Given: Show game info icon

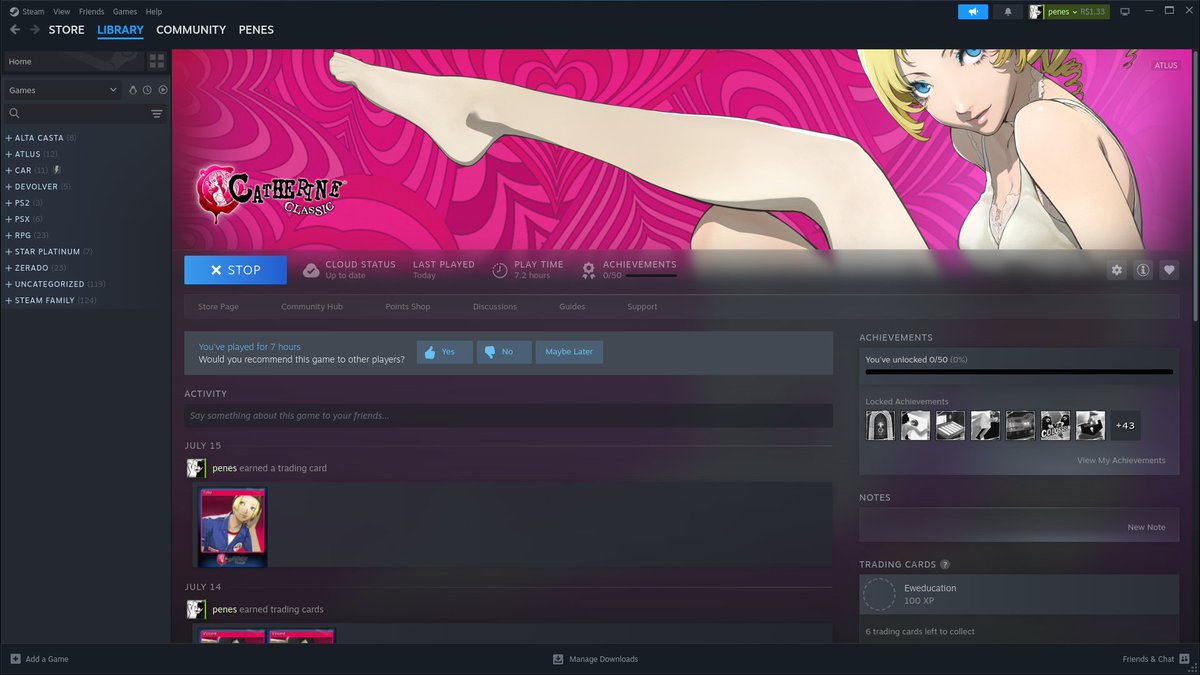Looking at the screenshot, I should pyautogui.click(x=1143, y=270).
